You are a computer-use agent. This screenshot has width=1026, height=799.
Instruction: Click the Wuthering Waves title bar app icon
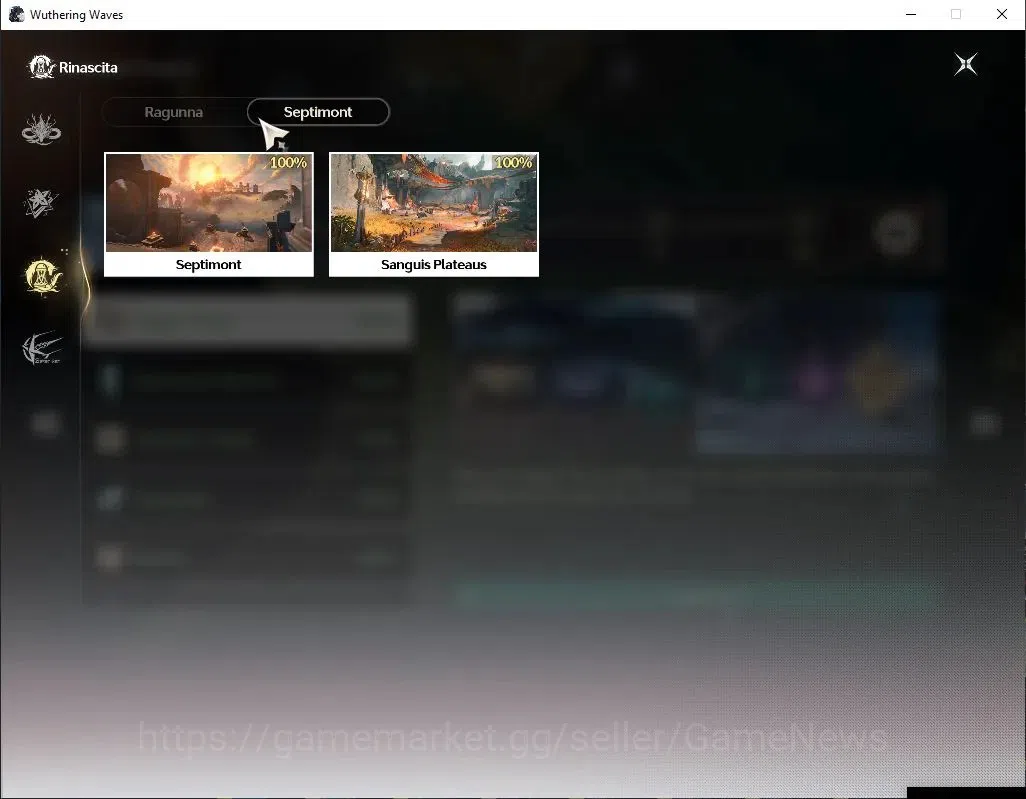pos(16,14)
